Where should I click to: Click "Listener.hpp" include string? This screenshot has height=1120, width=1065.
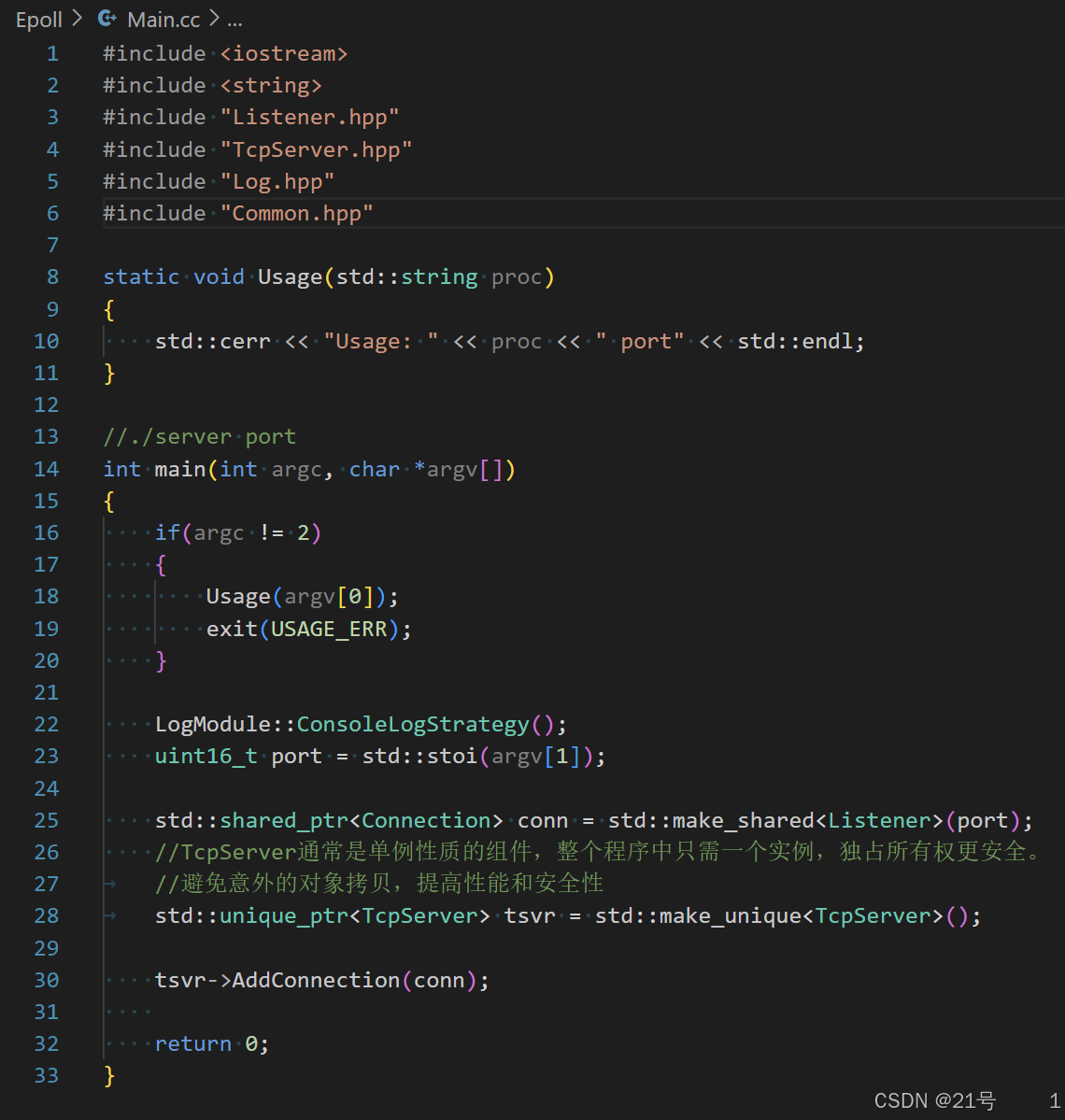tap(309, 117)
